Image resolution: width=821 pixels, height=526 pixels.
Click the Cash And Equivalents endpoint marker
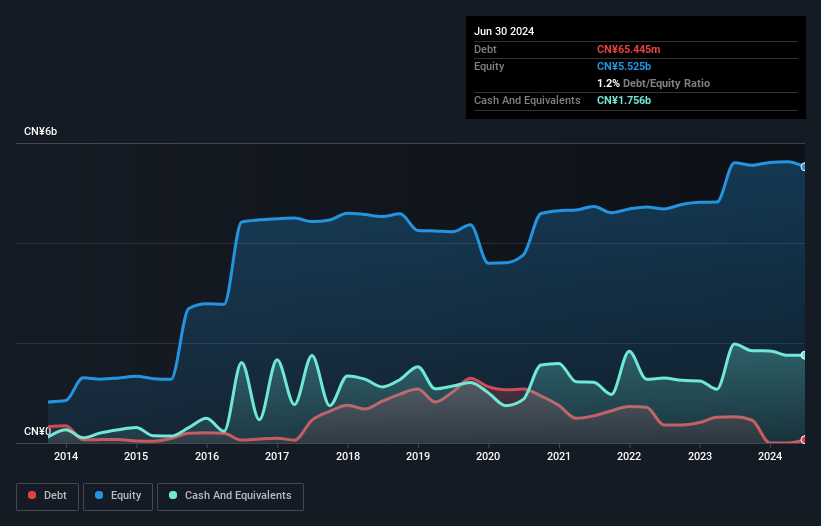tap(804, 355)
